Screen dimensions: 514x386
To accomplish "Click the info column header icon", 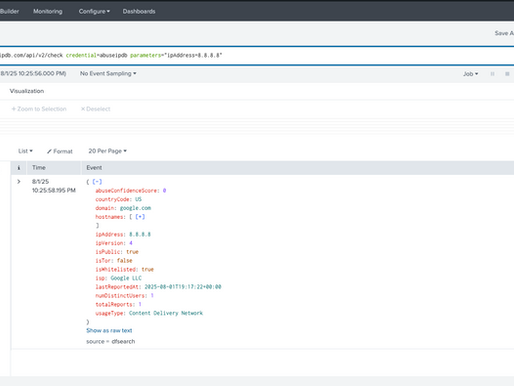I will click(x=19, y=168).
